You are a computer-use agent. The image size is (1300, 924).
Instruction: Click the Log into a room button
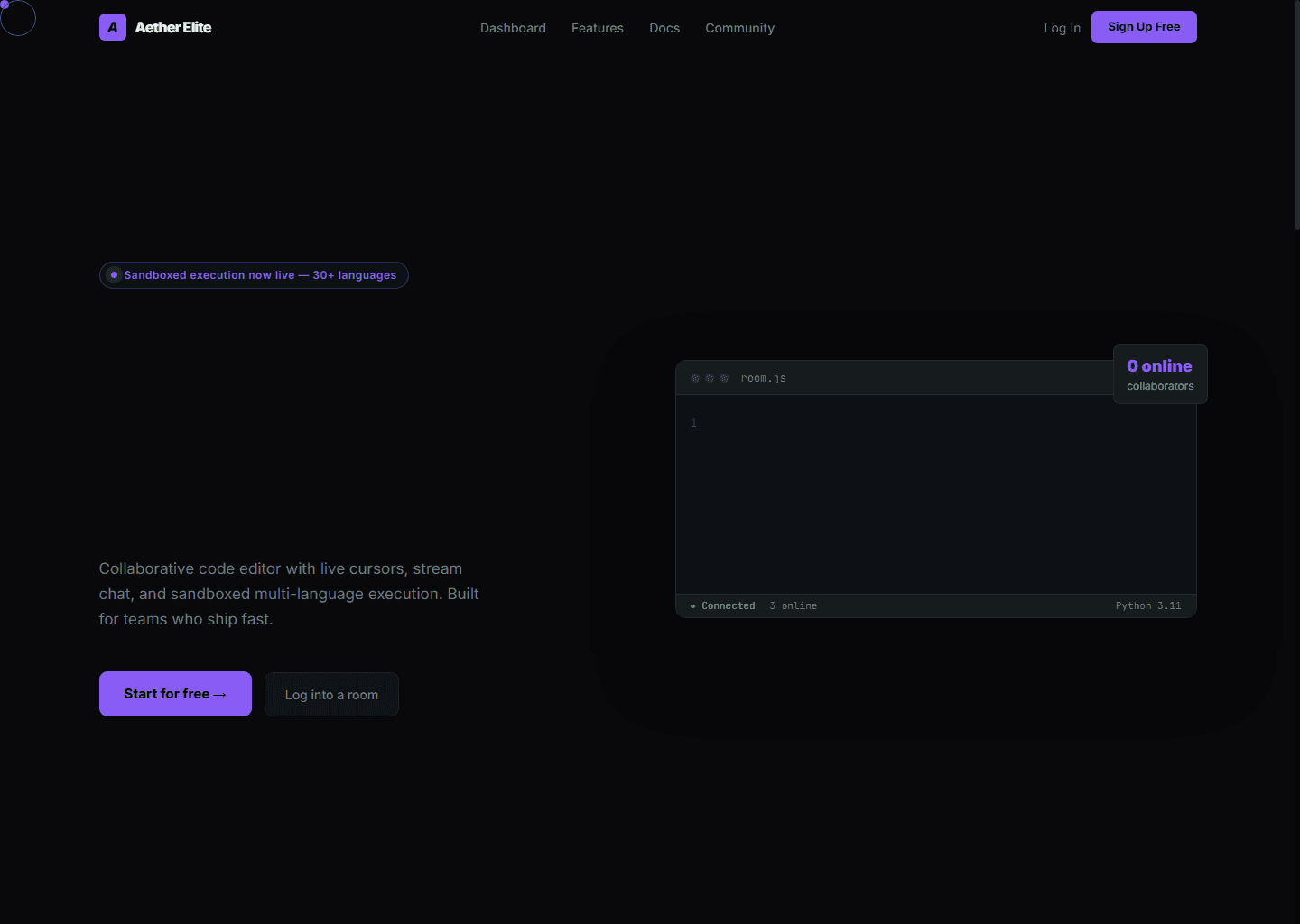[331, 695]
